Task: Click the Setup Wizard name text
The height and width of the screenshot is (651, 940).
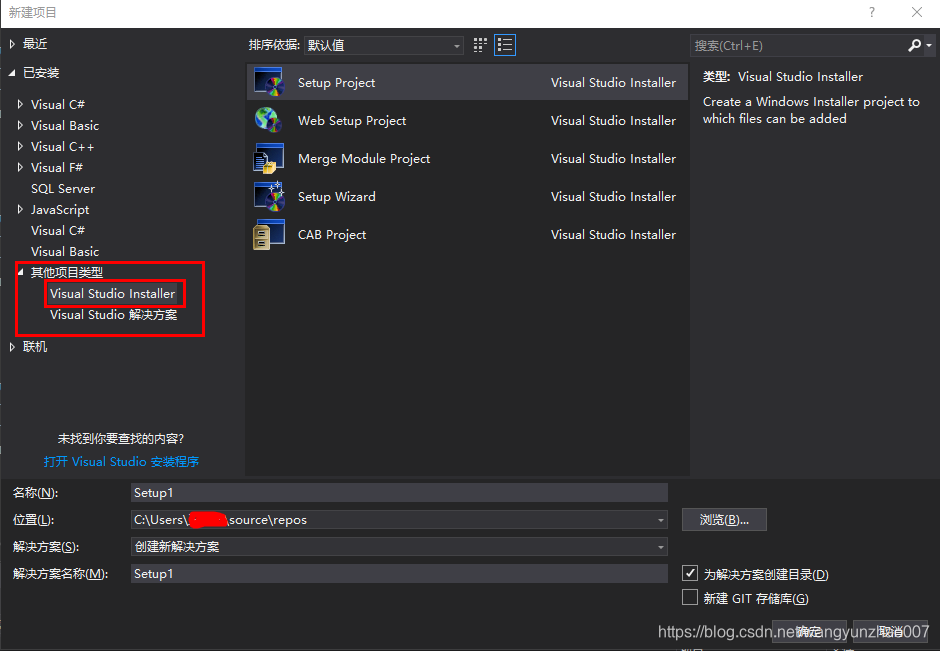Action: 336,197
